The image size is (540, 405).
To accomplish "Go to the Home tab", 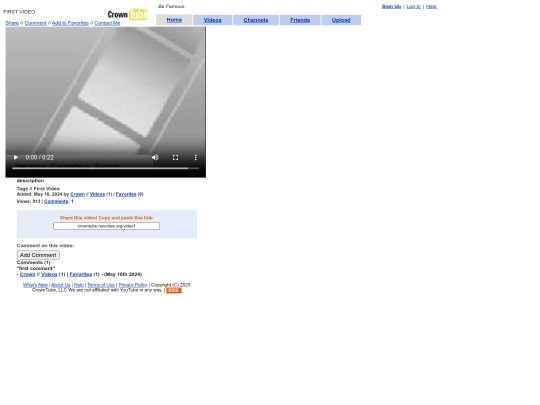I will 174,20.
